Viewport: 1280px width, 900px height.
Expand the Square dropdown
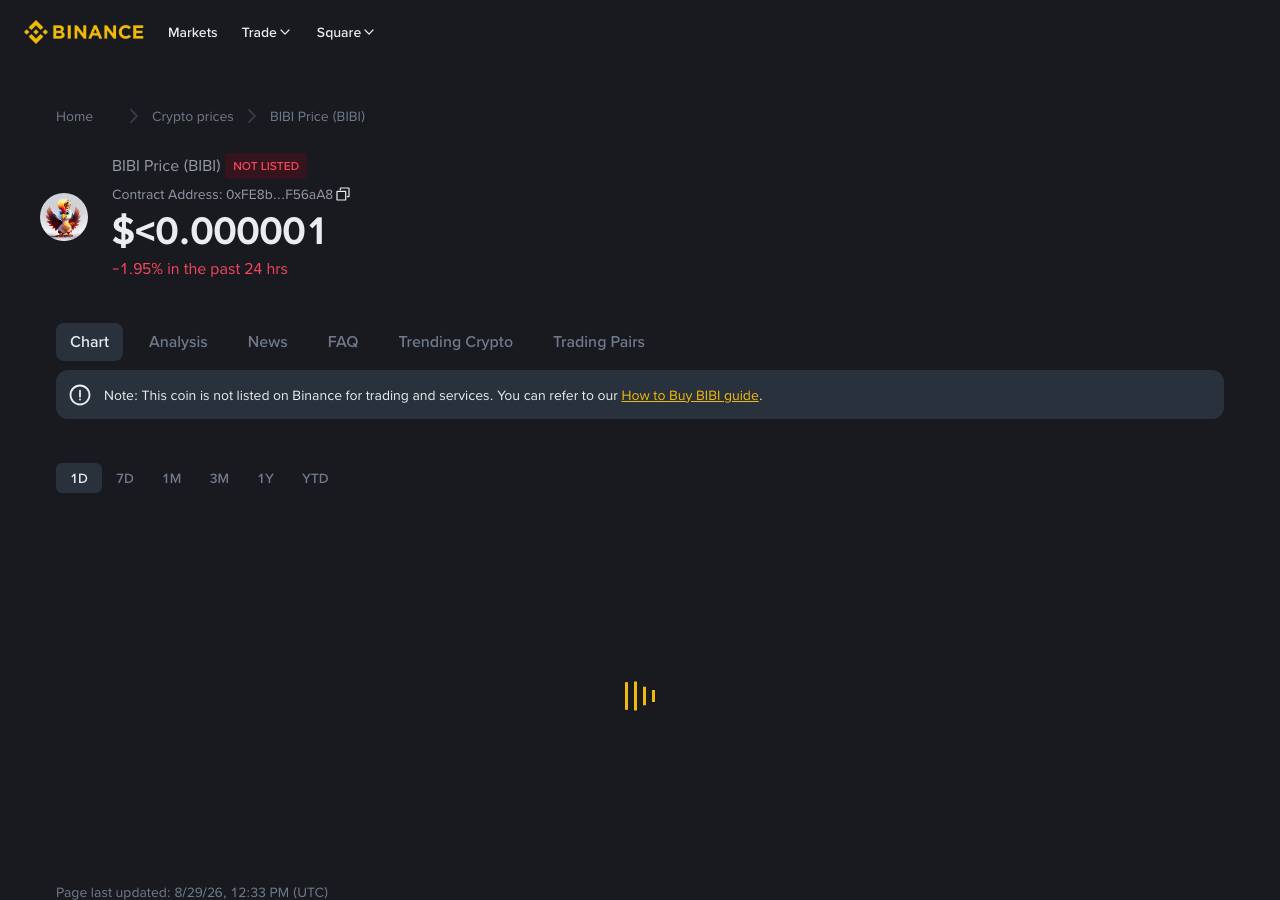coord(345,32)
